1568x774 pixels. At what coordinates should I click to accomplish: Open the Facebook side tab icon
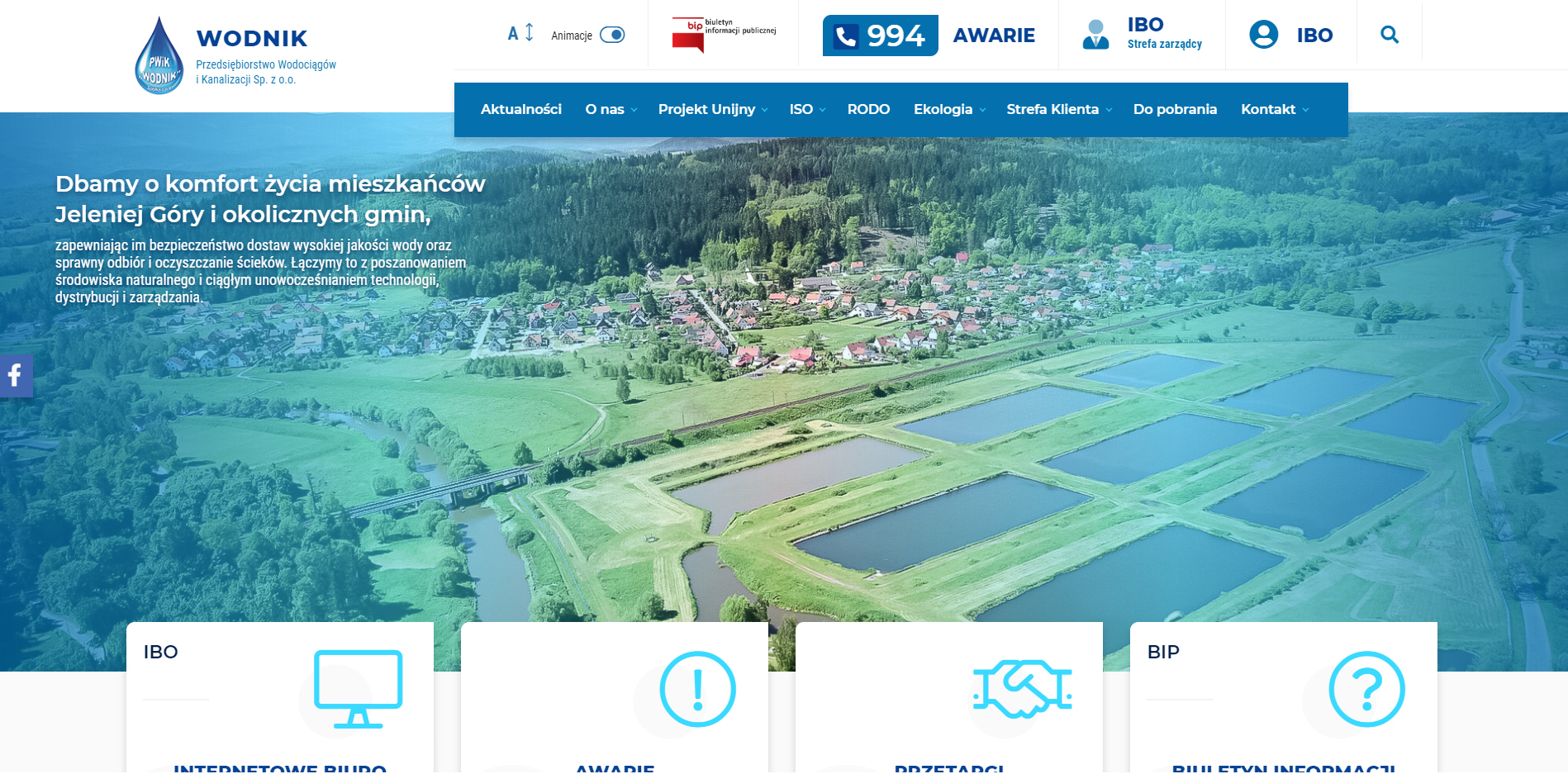(15, 376)
